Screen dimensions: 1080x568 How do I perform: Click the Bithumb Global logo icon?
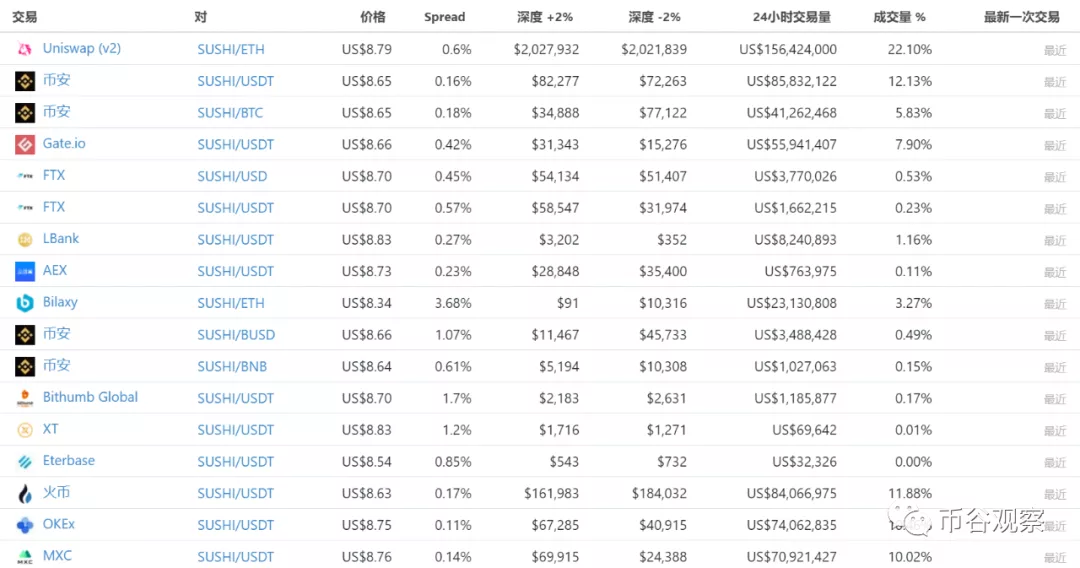[x=25, y=398]
